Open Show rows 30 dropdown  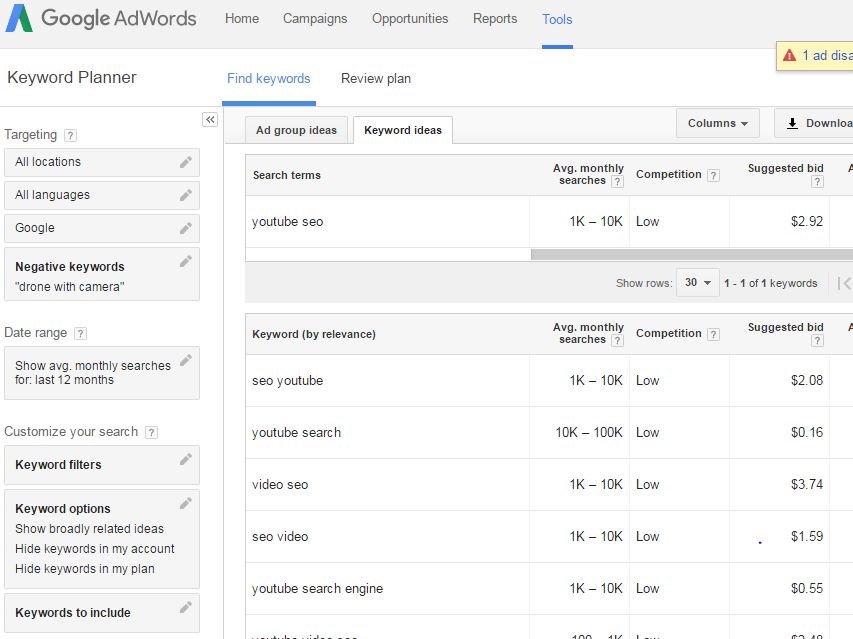tap(698, 283)
